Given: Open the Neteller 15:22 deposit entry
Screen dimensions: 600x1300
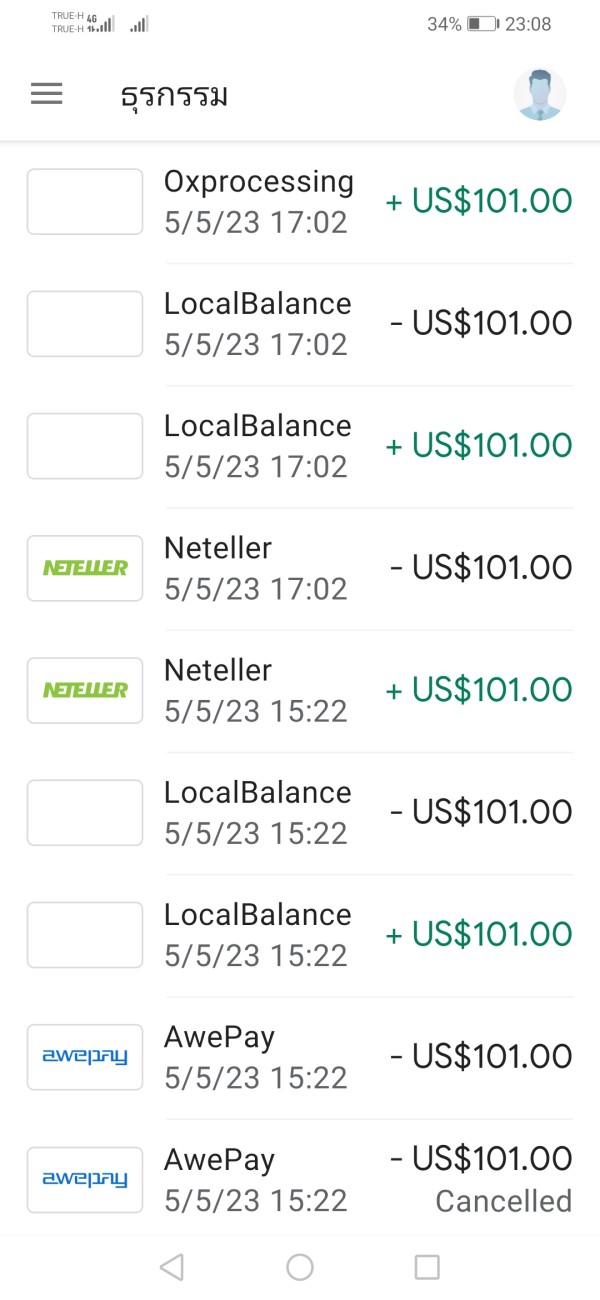Looking at the screenshot, I should [218, 670].
